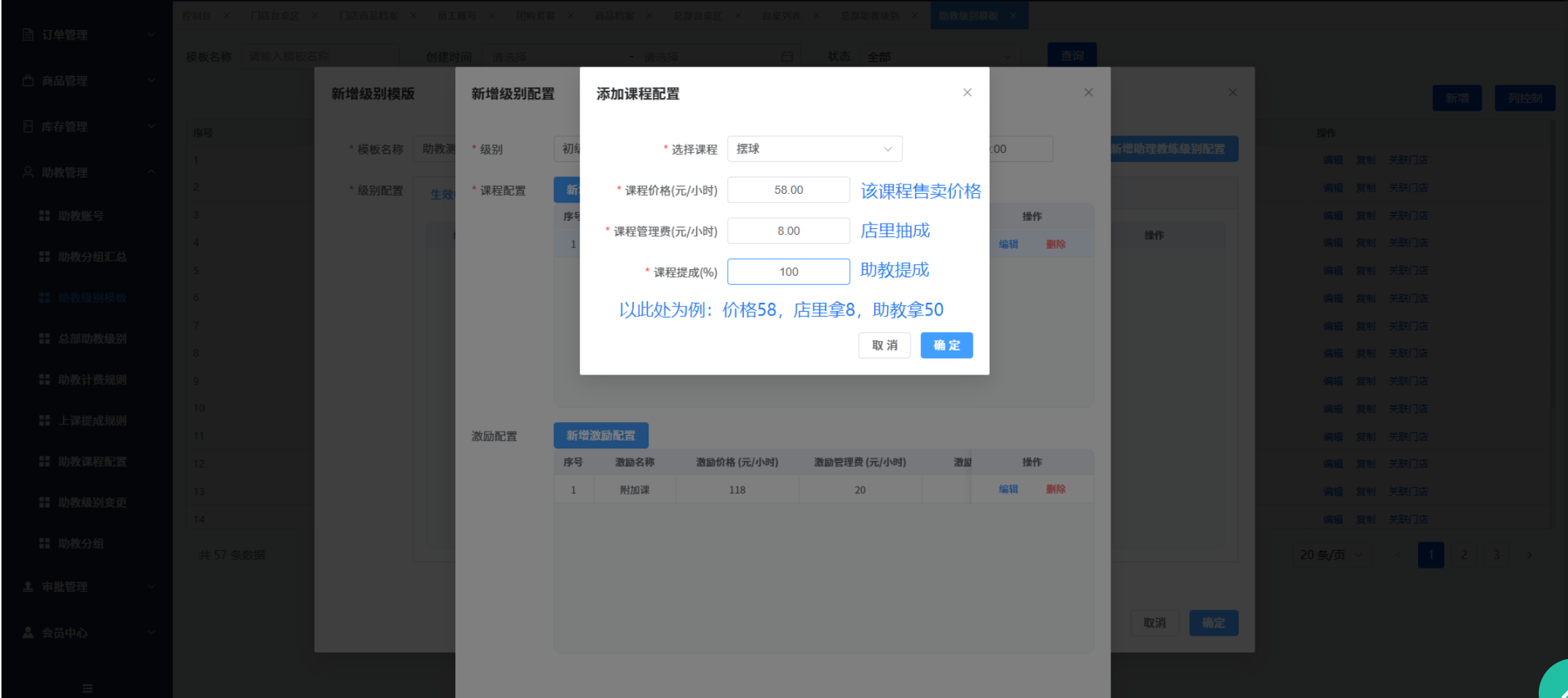The image size is (1568, 698).
Task: Click the 查询 search button
Action: coord(1072,56)
